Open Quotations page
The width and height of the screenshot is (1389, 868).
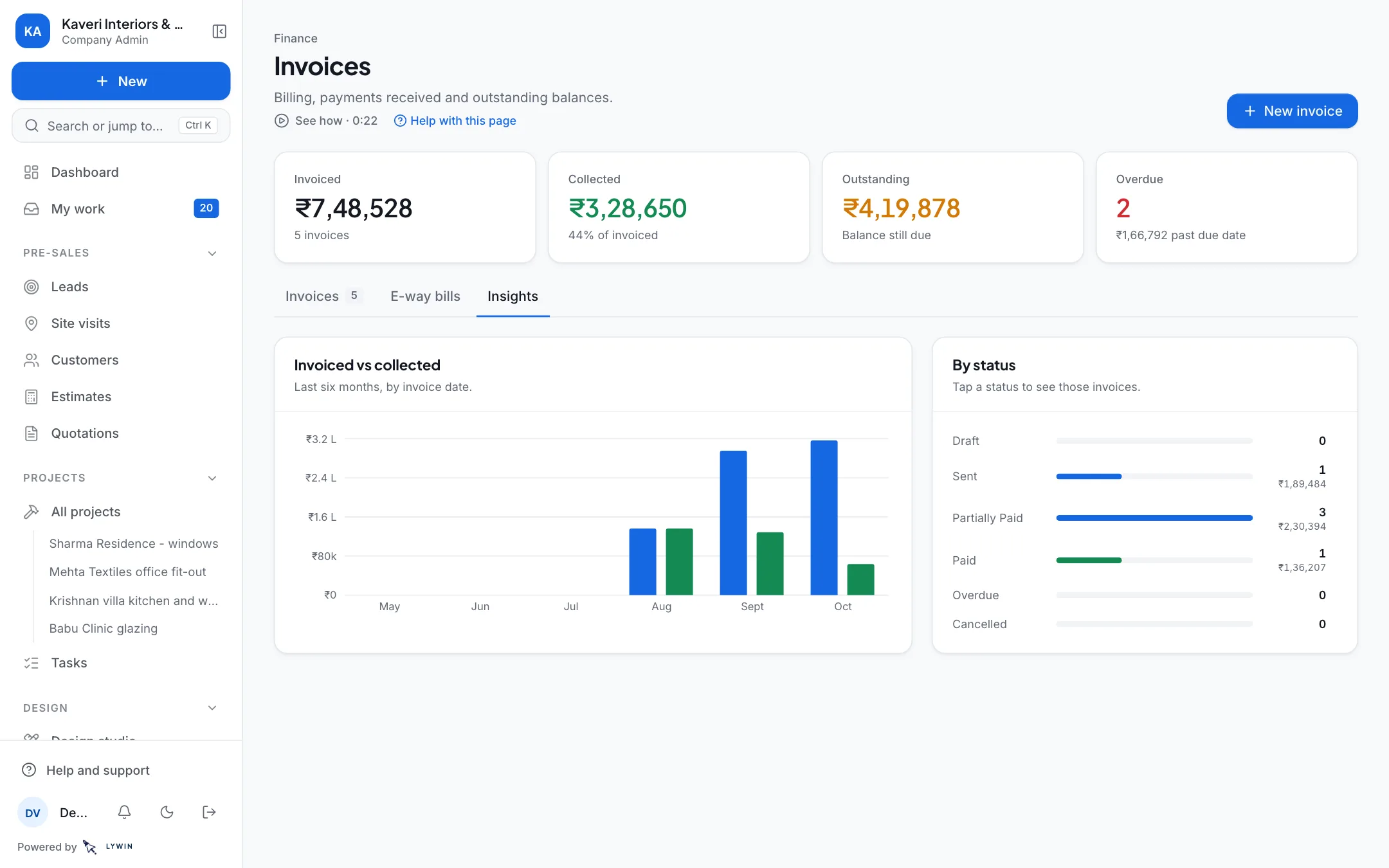click(121, 433)
